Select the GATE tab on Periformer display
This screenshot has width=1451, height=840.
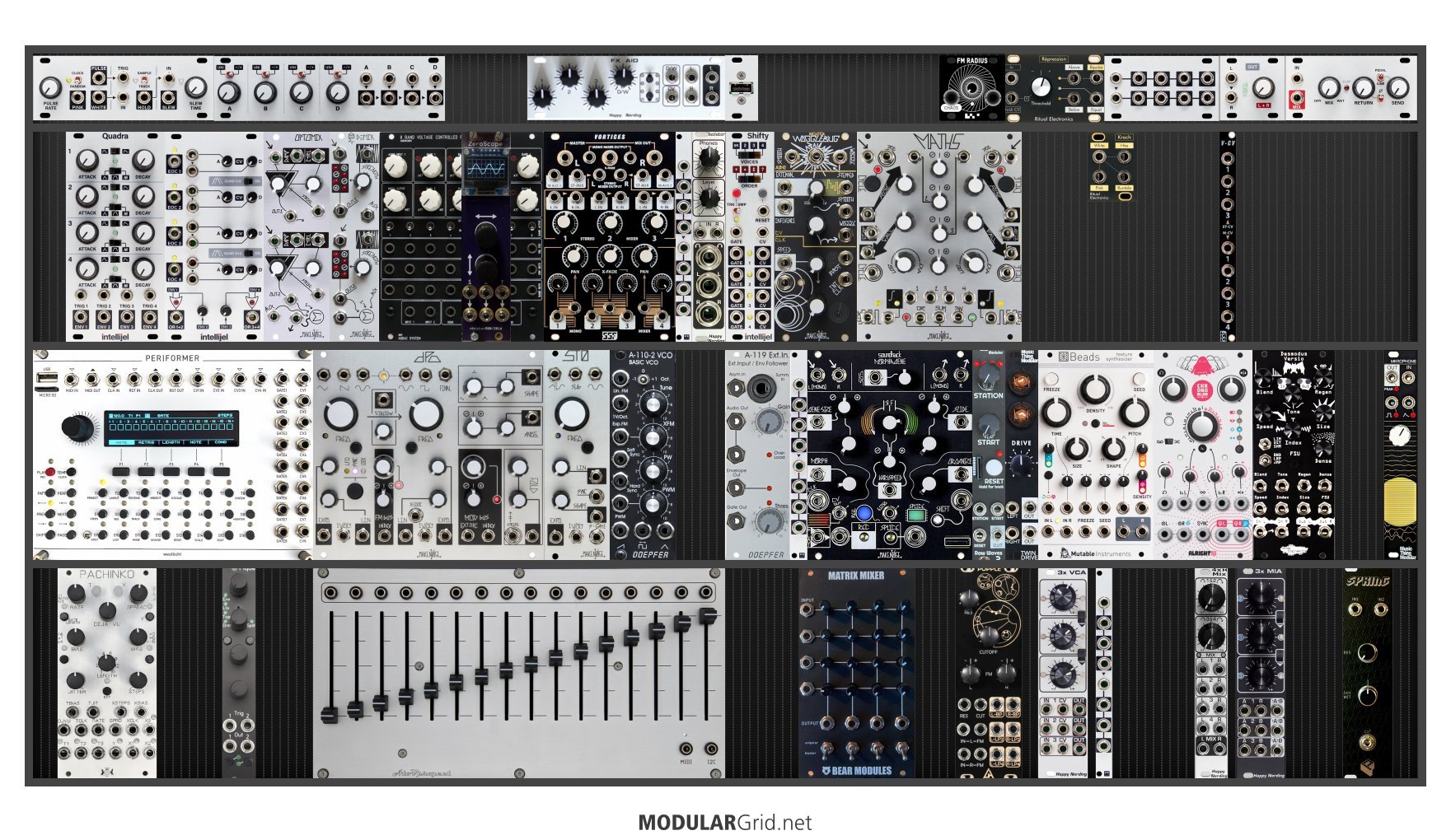coord(120,442)
